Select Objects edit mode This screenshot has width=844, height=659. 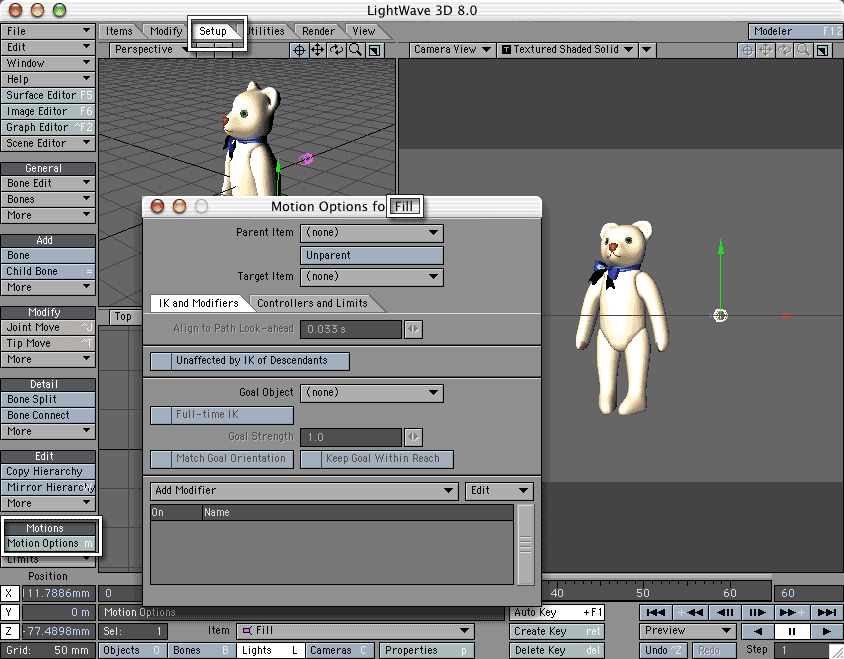coord(132,650)
